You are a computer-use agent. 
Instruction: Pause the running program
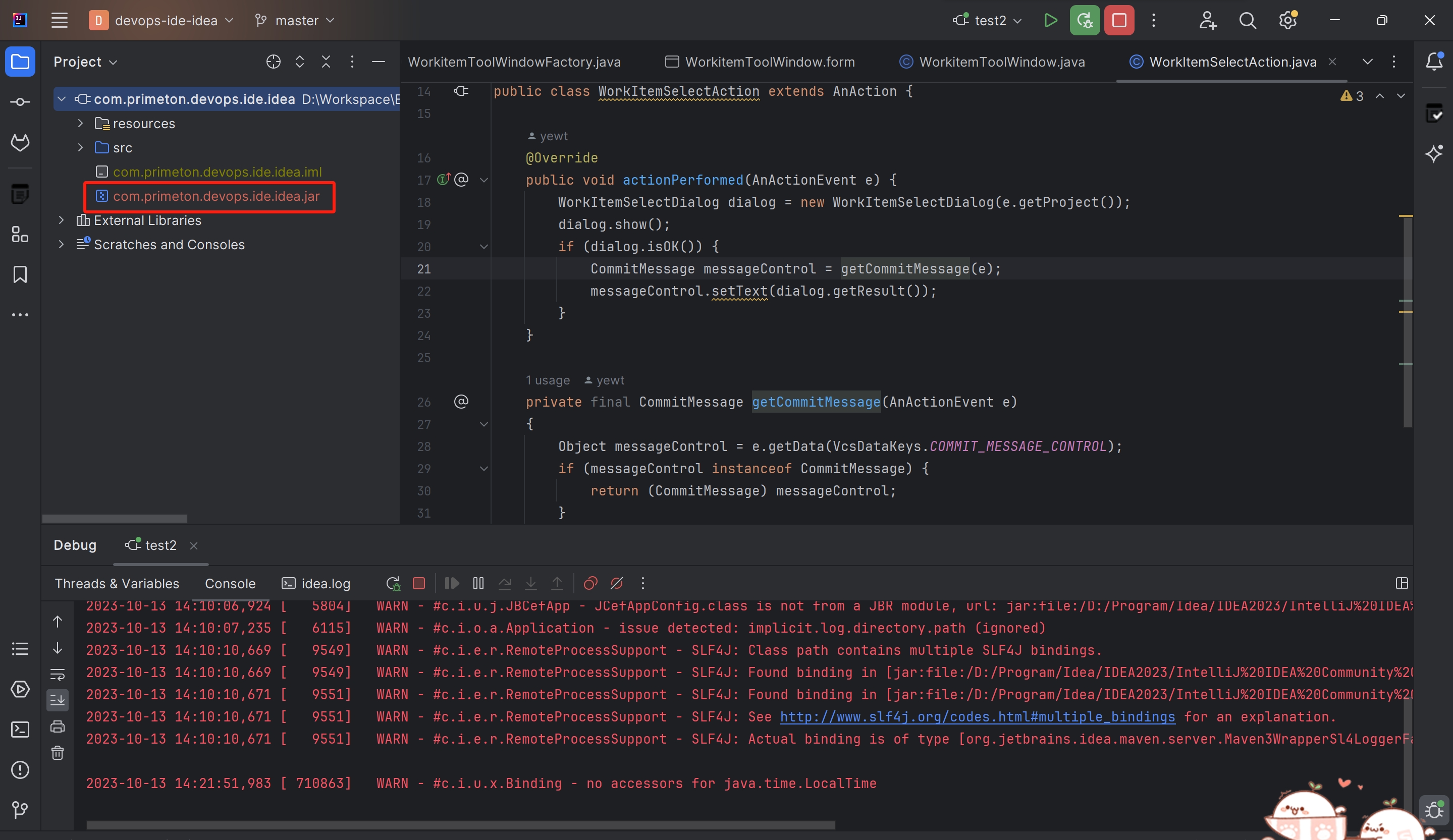[478, 583]
